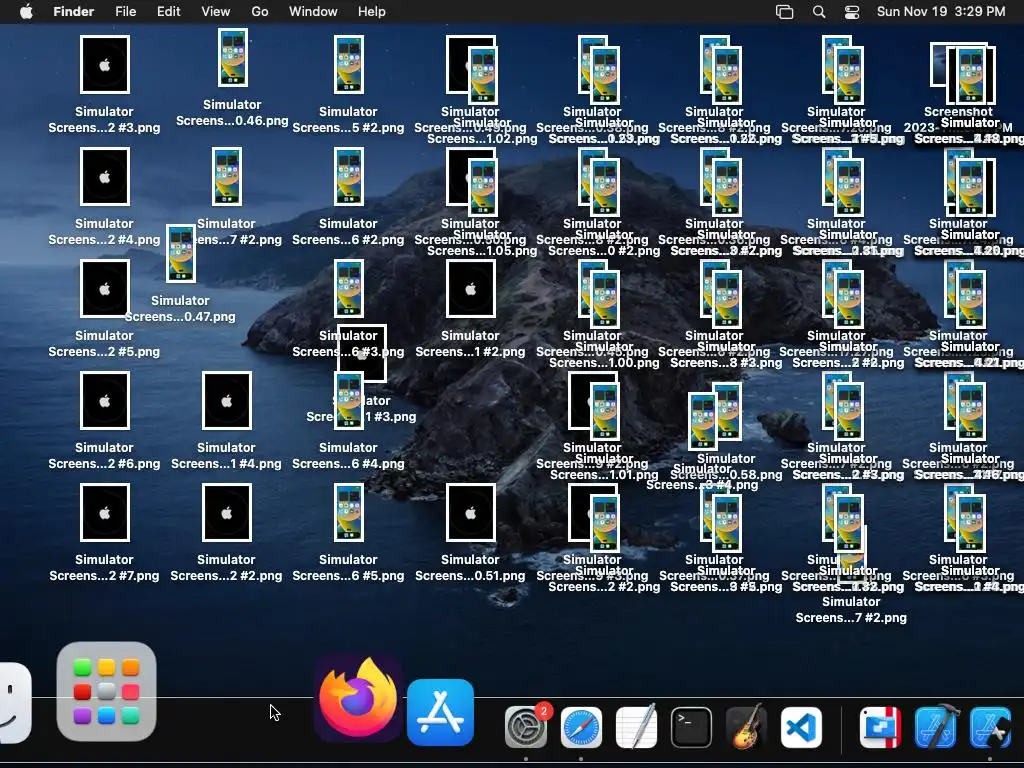
Task: Open the Apple menu
Action: pos(26,12)
